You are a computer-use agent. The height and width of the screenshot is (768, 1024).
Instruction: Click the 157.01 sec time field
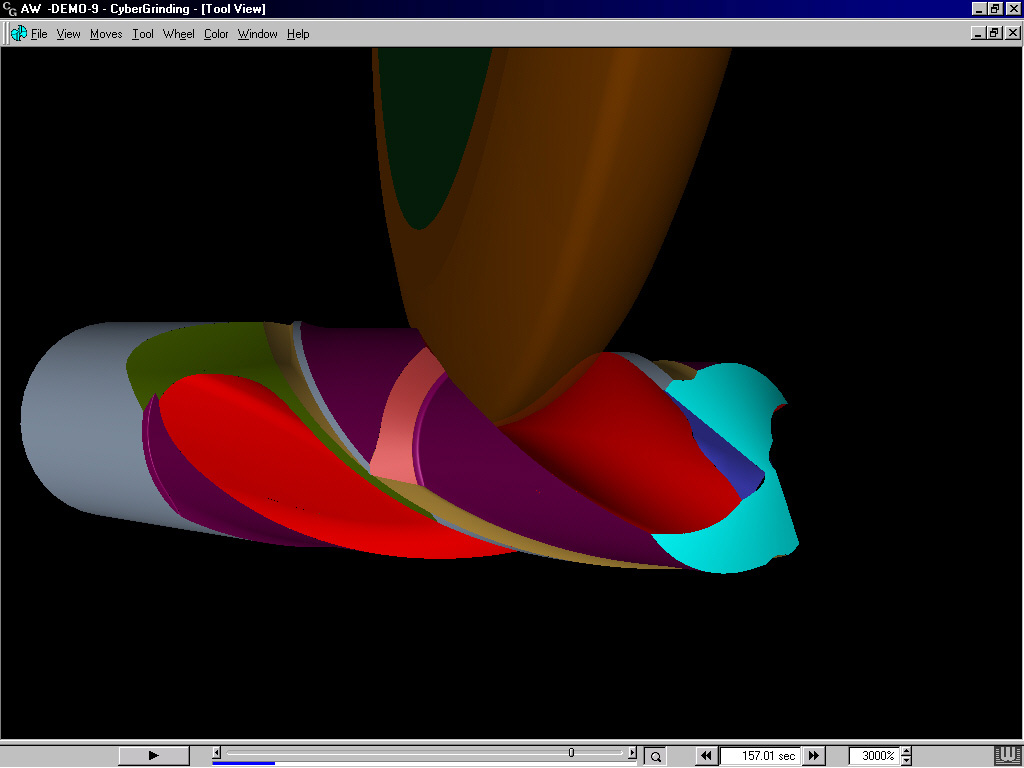point(761,756)
